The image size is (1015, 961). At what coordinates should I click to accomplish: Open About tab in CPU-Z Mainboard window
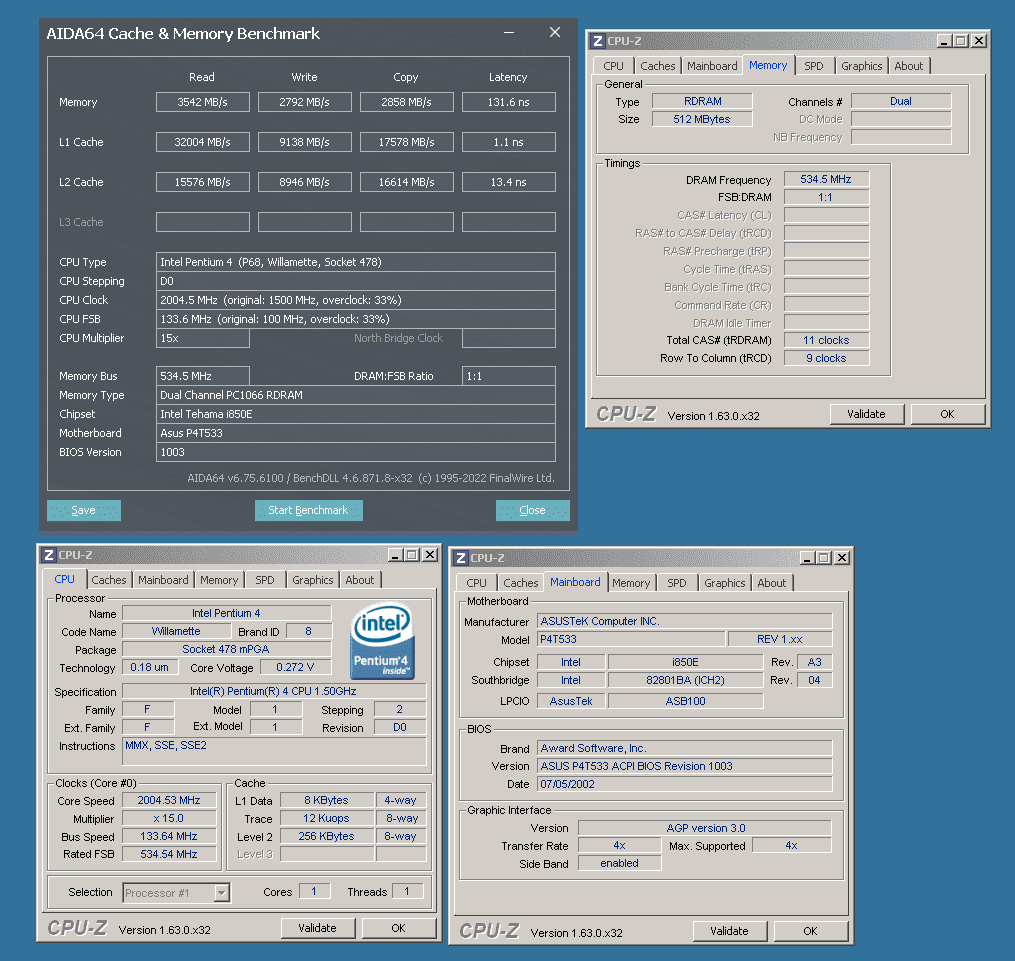[772, 583]
